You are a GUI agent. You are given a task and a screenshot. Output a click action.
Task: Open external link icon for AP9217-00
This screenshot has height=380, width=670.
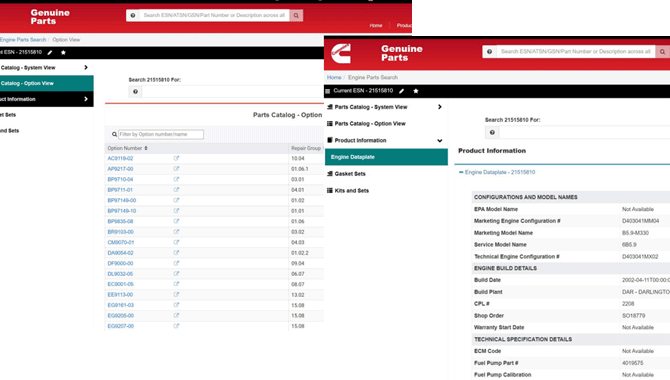pyautogui.click(x=176, y=169)
